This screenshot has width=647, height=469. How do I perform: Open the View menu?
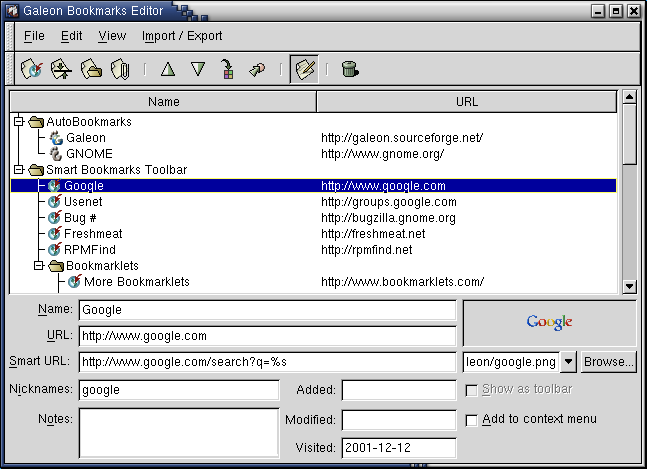click(112, 36)
